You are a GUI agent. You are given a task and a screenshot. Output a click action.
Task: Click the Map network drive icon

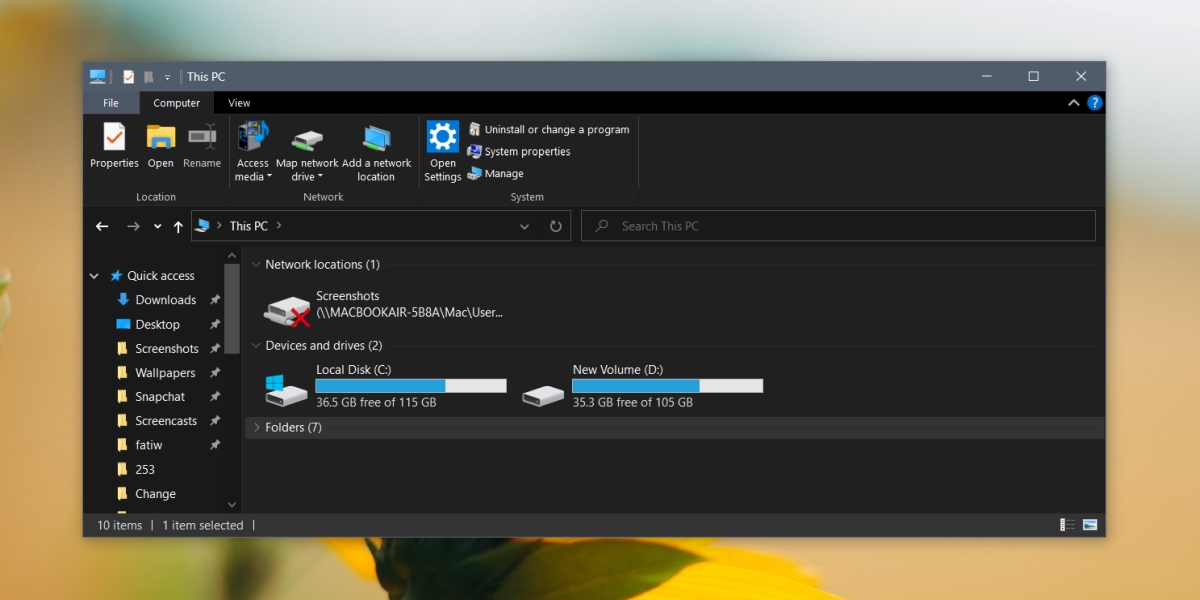click(307, 140)
